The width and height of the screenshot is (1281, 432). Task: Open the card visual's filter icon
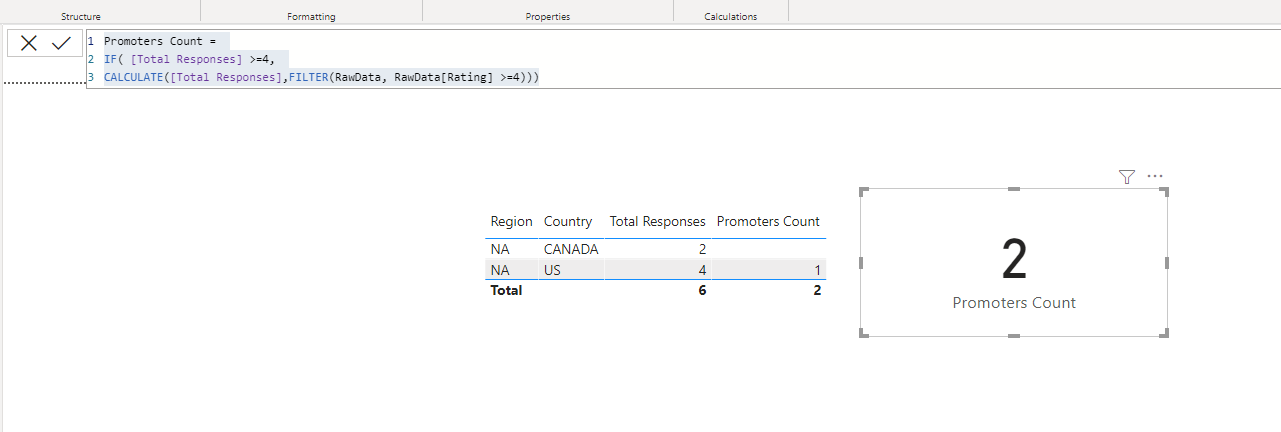click(1127, 176)
